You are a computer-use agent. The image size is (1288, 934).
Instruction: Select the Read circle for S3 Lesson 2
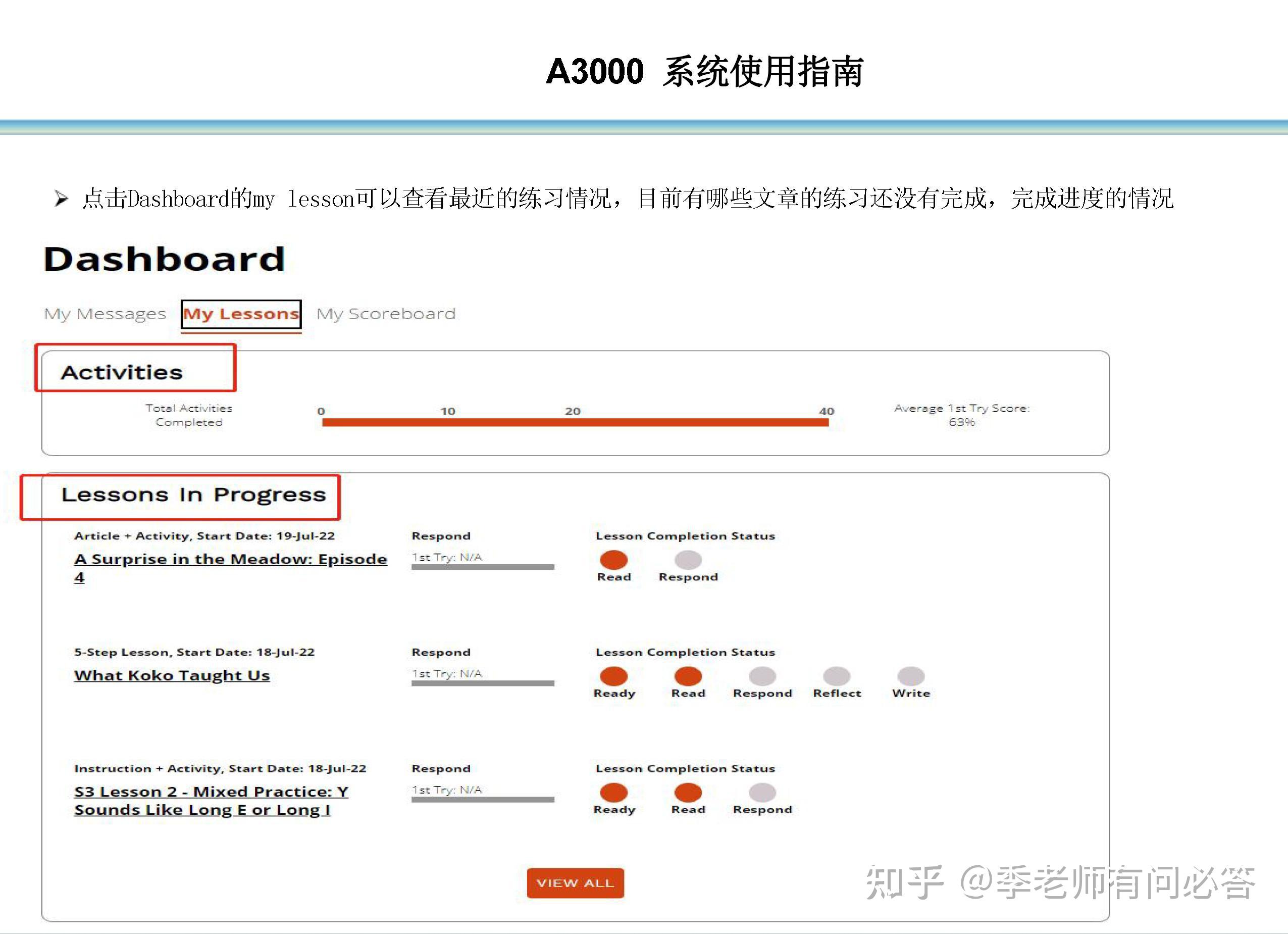click(x=688, y=794)
